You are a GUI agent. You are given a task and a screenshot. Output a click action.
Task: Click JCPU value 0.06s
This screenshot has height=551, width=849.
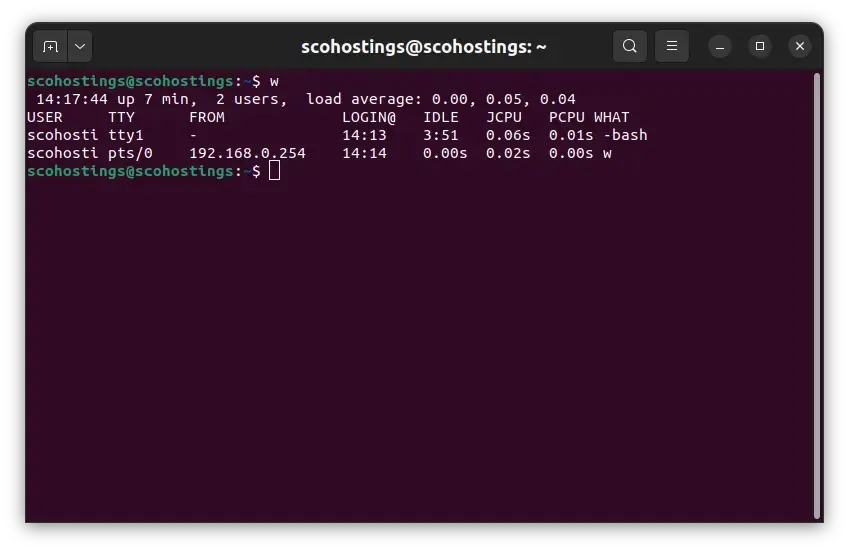point(508,135)
